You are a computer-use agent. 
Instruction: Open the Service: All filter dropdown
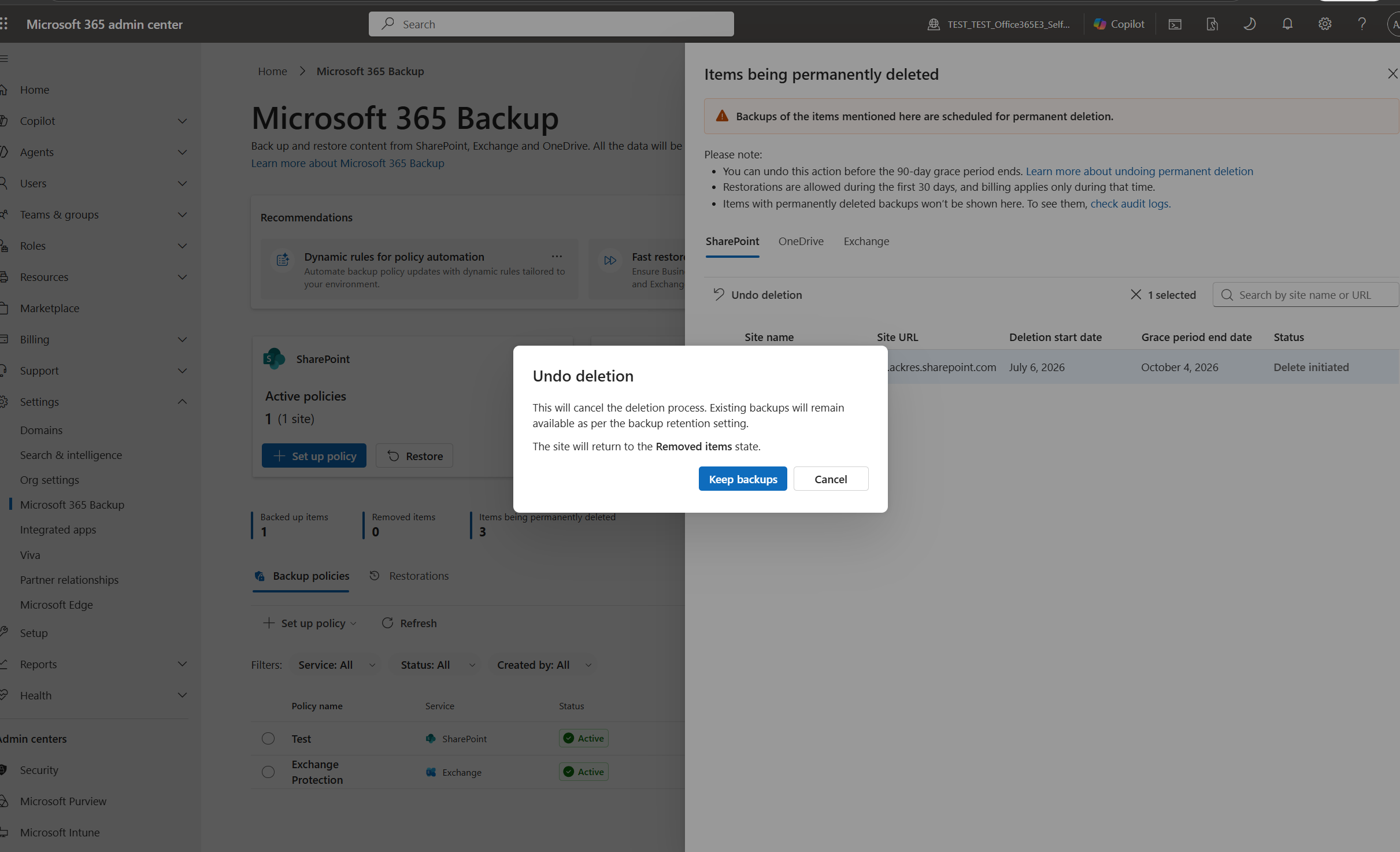(336, 665)
